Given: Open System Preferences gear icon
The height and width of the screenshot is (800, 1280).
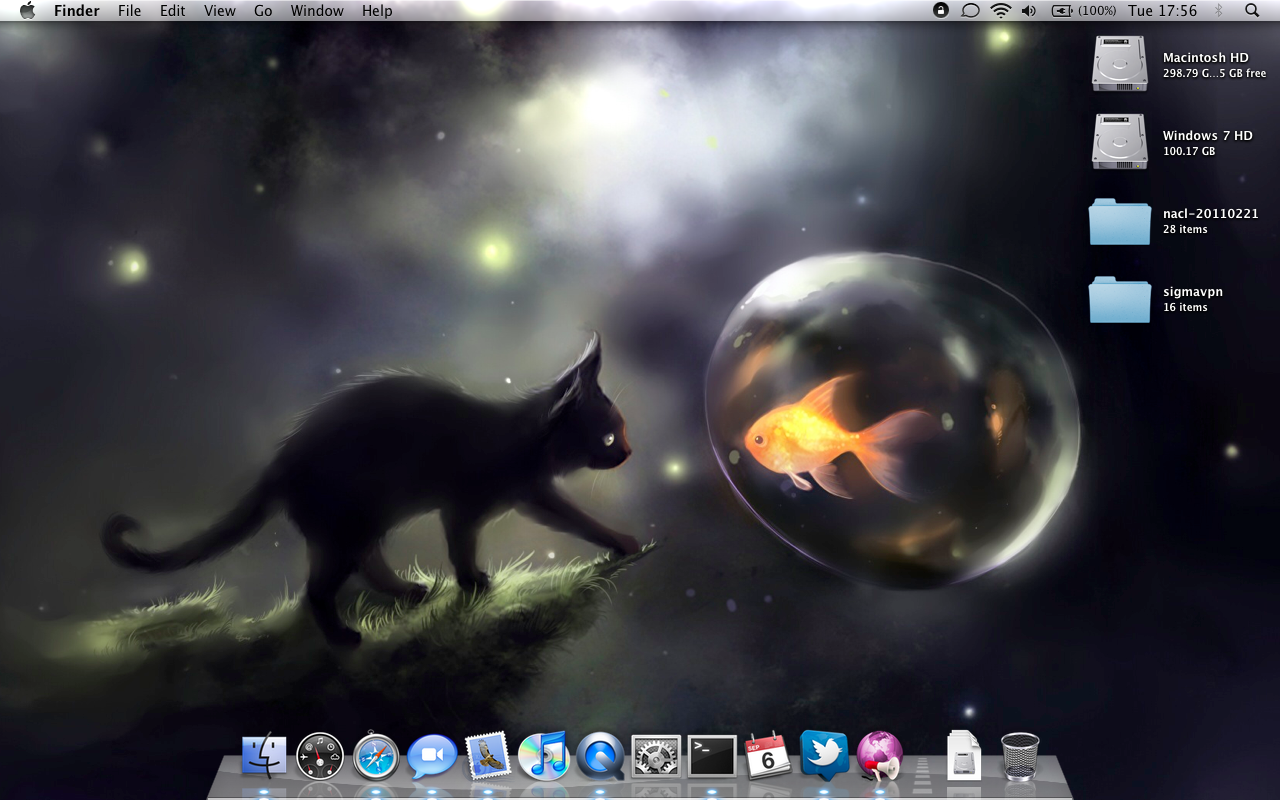Looking at the screenshot, I should coord(656,757).
